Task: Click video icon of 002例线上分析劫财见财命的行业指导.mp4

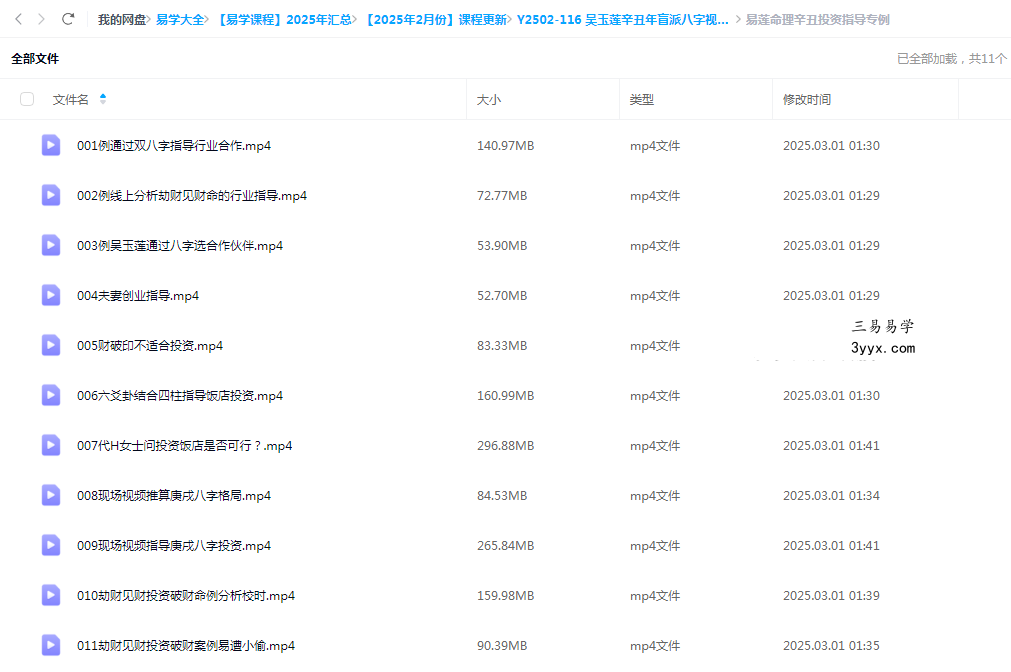Action: (x=51, y=195)
